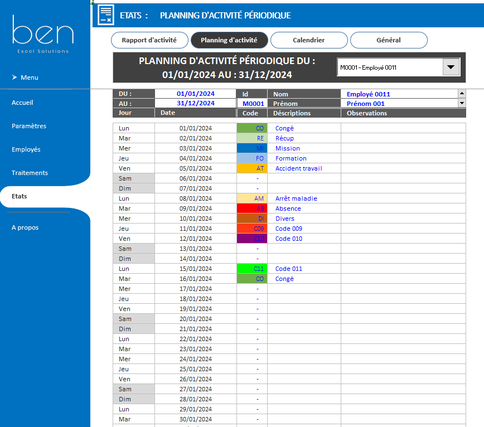The height and width of the screenshot is (427, 484).
Task: Open Paramètres in the sidebar
Action: pos(29,126)
